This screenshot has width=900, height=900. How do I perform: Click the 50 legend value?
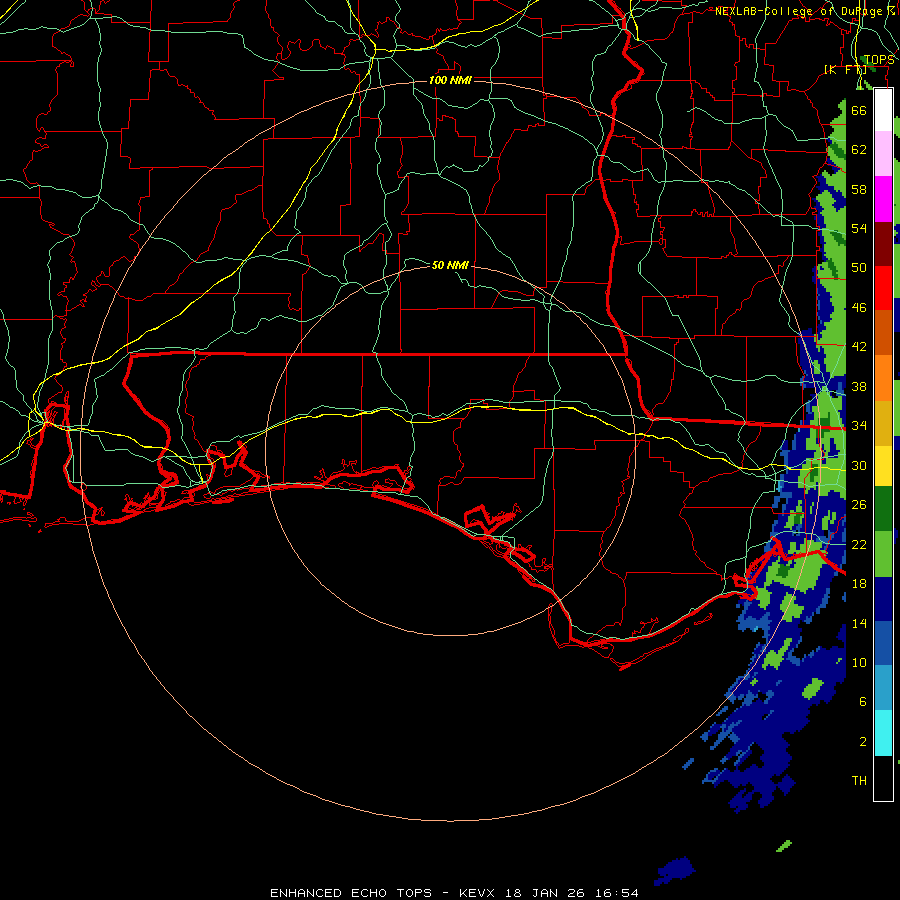click(859, 268)
